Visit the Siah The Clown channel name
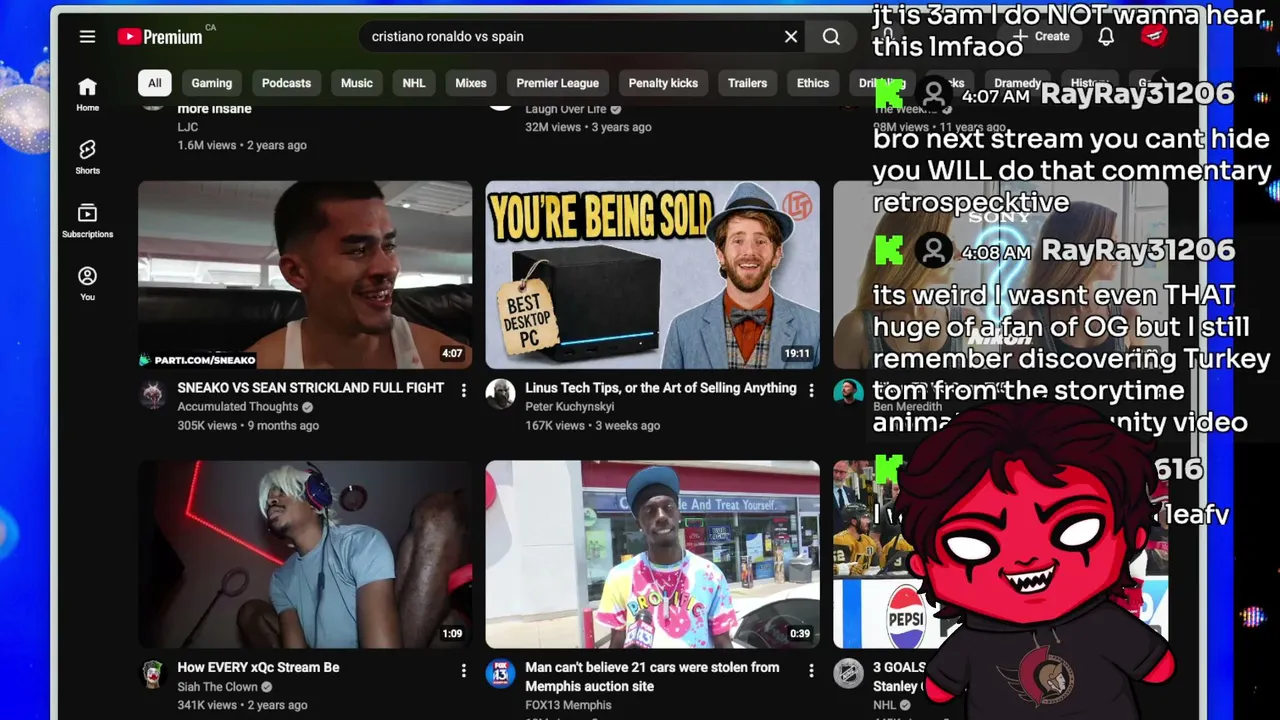 click(x=218, y=687)
